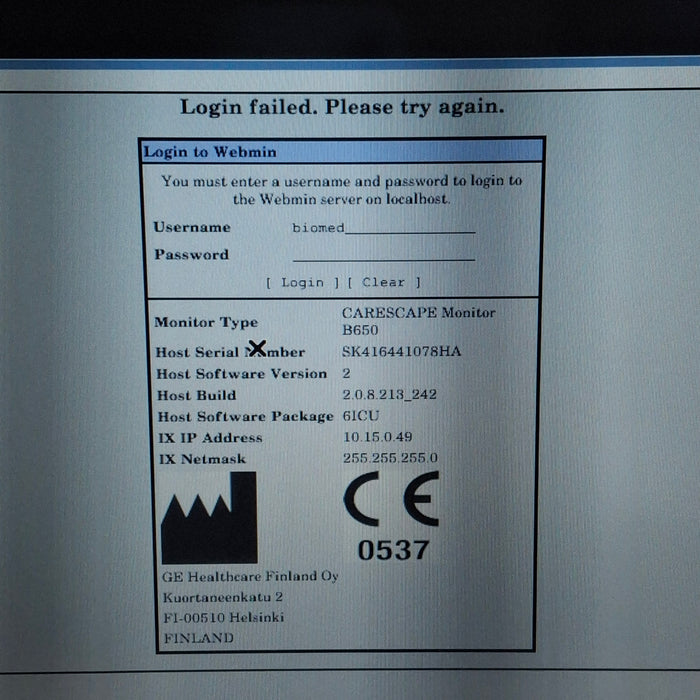Viewport: 700px width, 700px height.
Task: Select the IX Netmask value 255.255.255.0
Action: 390,458
